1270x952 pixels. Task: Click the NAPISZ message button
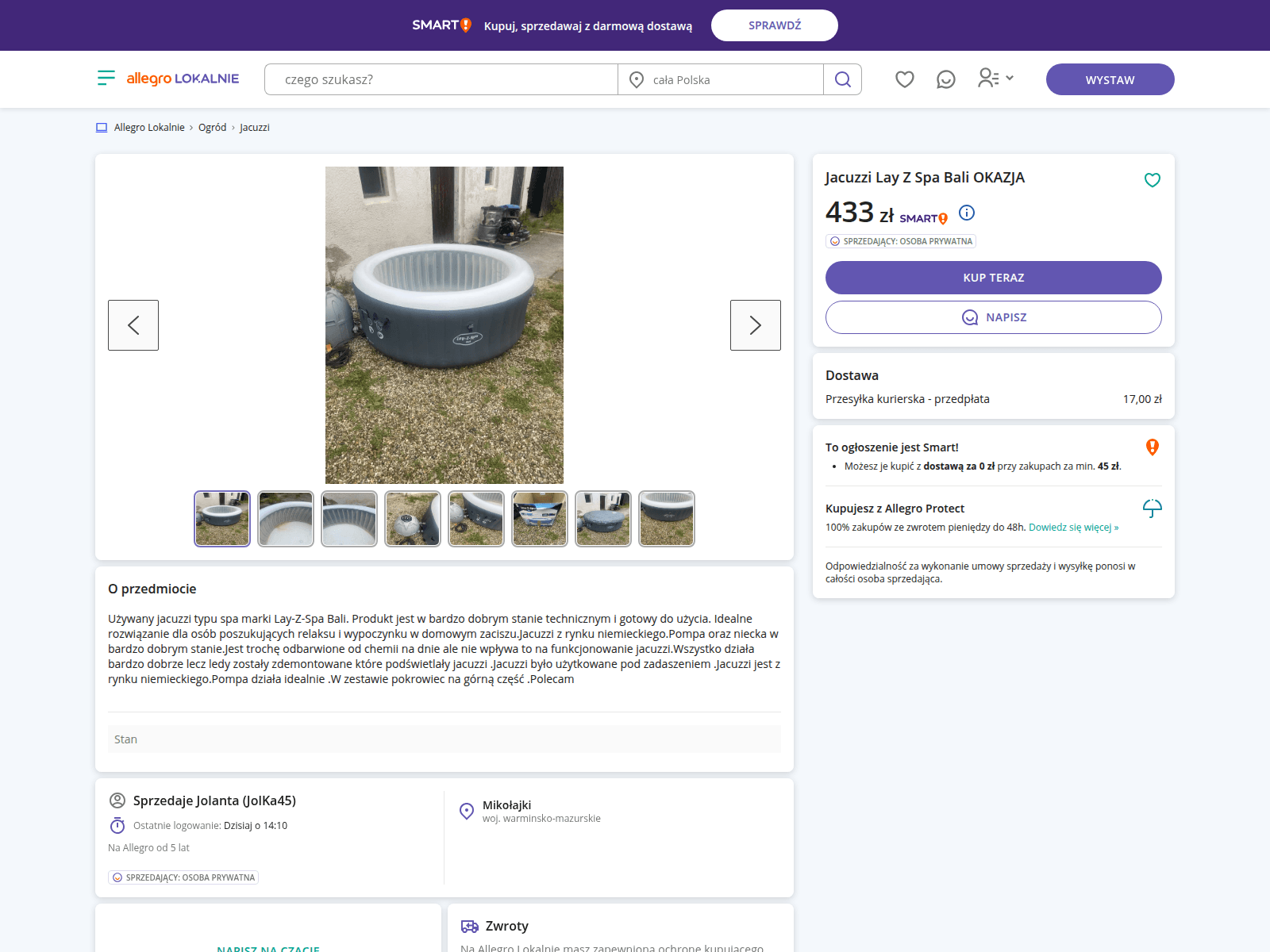pyautogui.click(x=994, y=317)
